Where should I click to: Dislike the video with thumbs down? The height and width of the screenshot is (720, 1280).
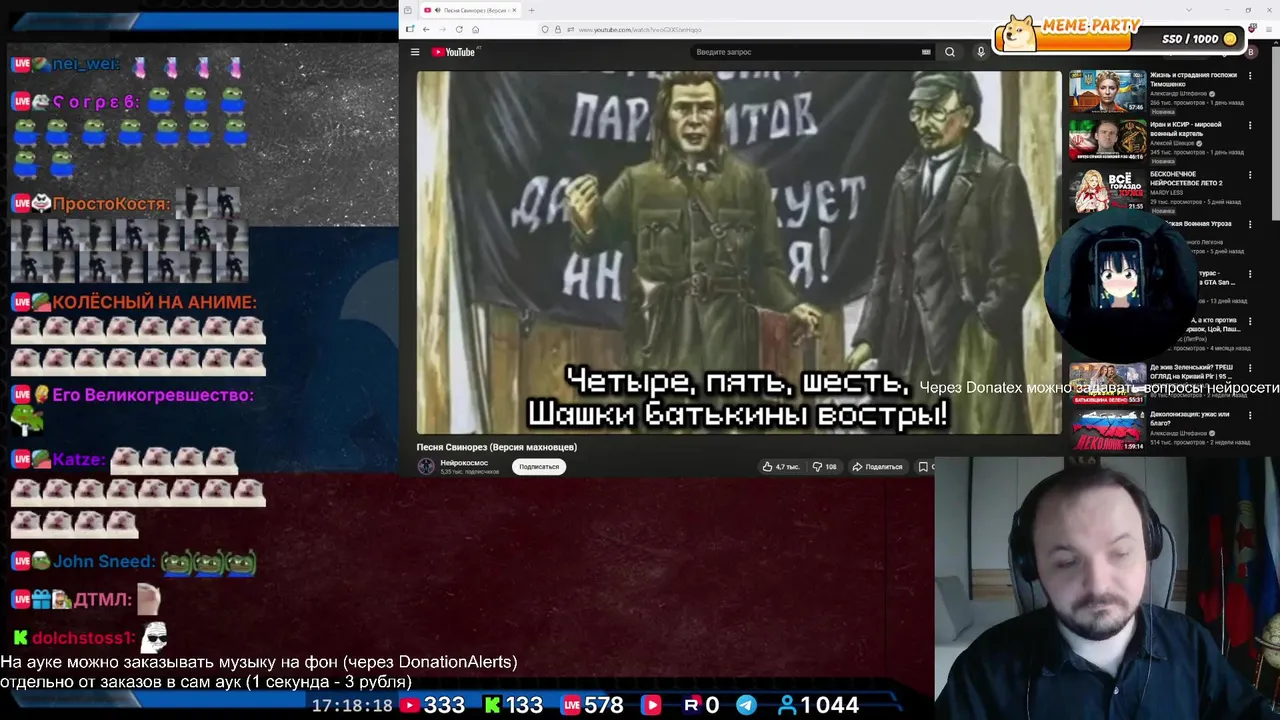pyautogui.click(x=825, y=466)
